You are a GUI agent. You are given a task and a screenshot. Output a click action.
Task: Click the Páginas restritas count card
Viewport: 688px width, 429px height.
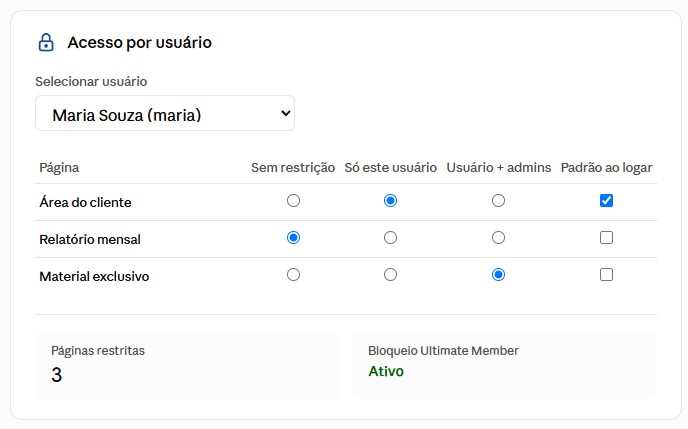click(187, 365)
